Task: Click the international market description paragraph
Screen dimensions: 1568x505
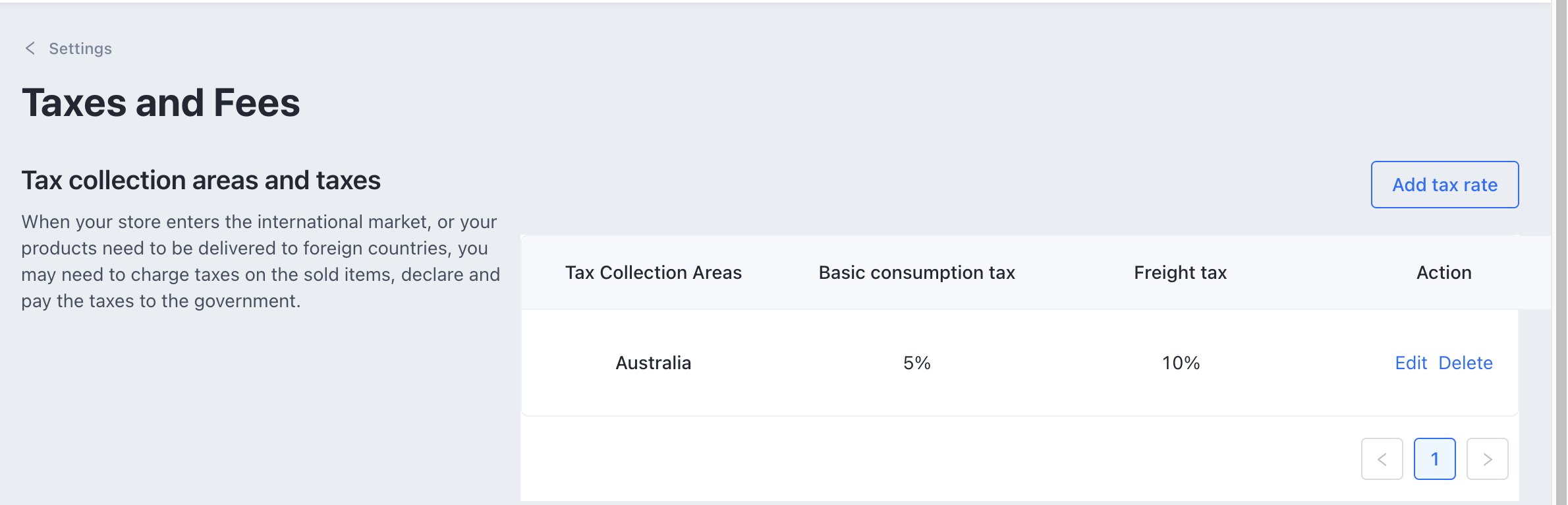Action: [x=260, y=261]
